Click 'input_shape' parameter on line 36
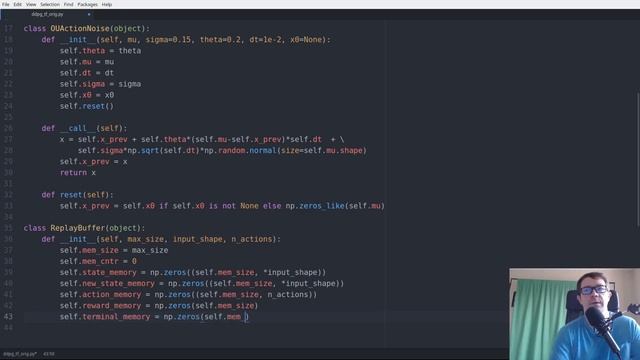 [198, 239]
